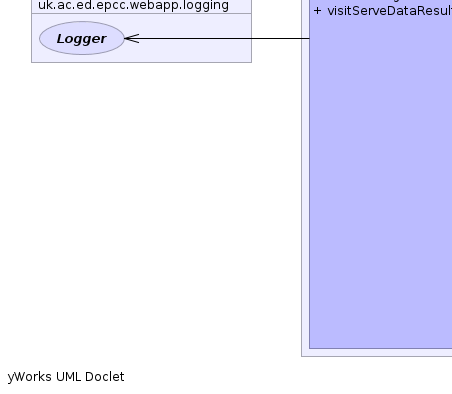Image resolution: width=452 pixels, height=394 pixels.
Task: Click the uk.ac.ed.epcc.webapp.logging package name
Action: pos(133,5)
